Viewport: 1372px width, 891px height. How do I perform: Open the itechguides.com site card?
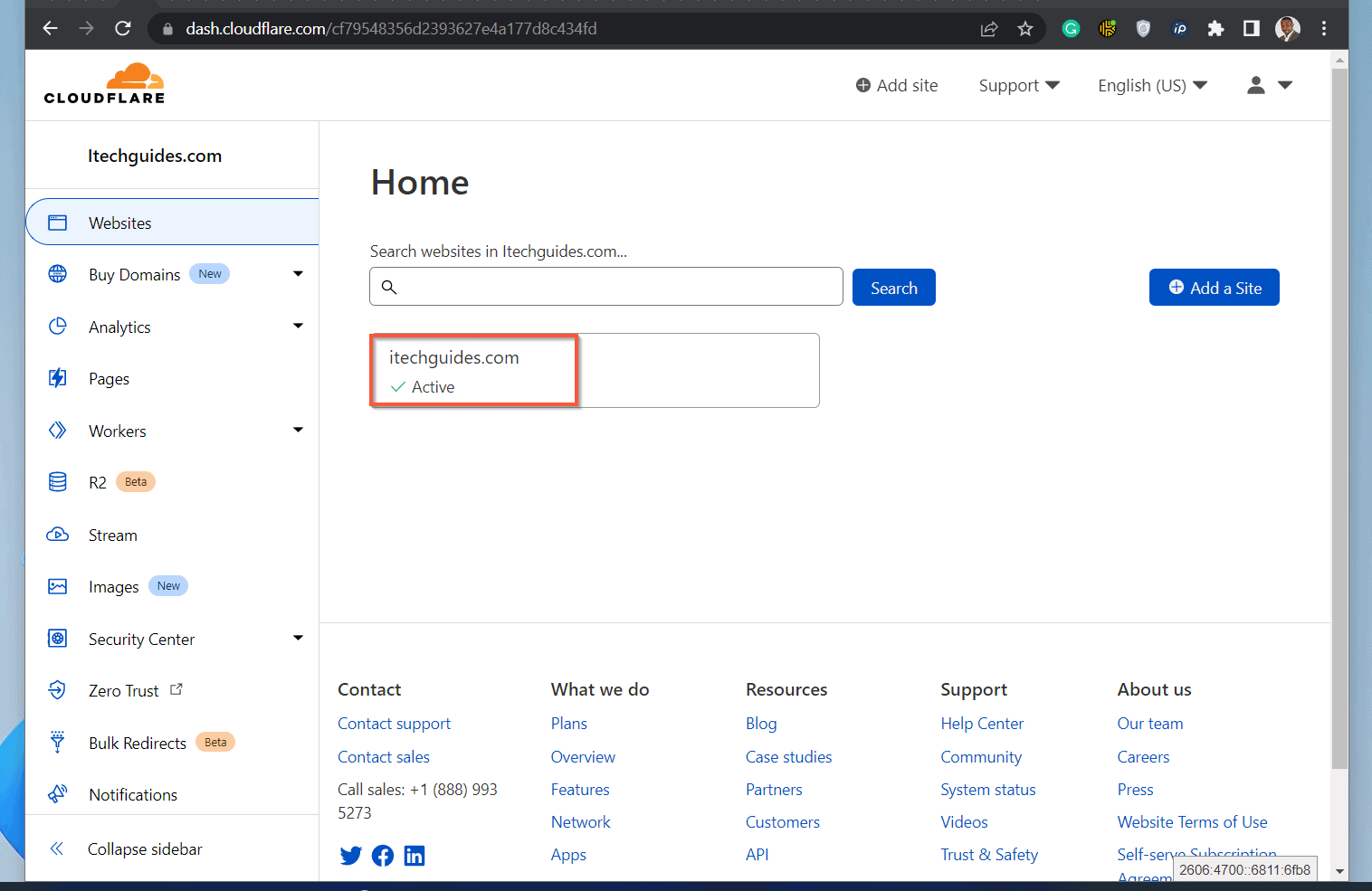pyautogui.click(x=595, y=370)
